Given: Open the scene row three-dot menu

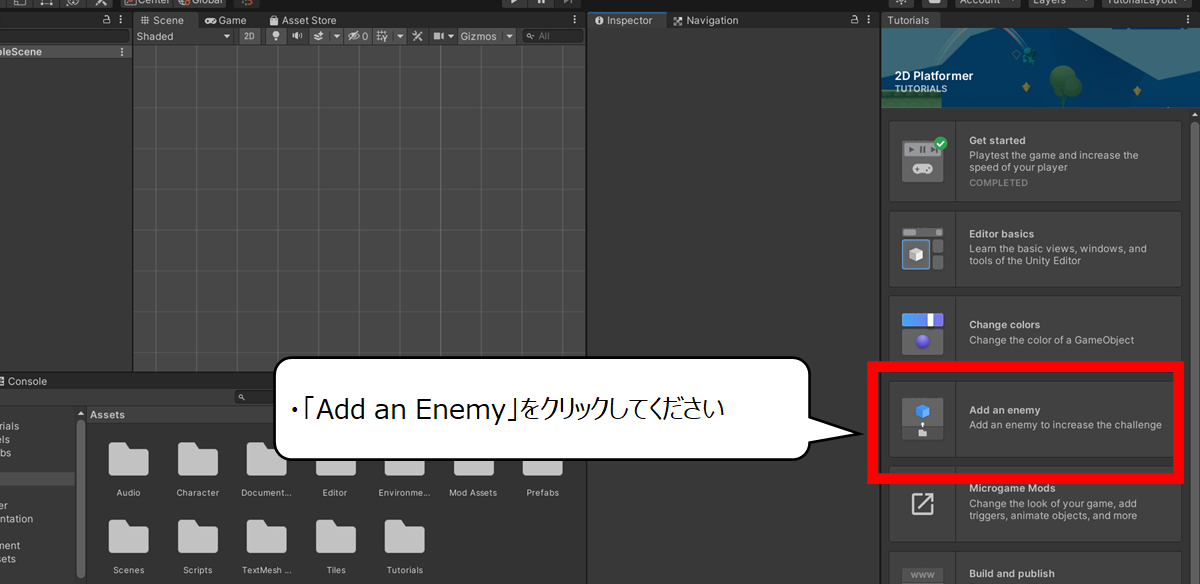Looking at the screenshot, I should tap(122, 52).
